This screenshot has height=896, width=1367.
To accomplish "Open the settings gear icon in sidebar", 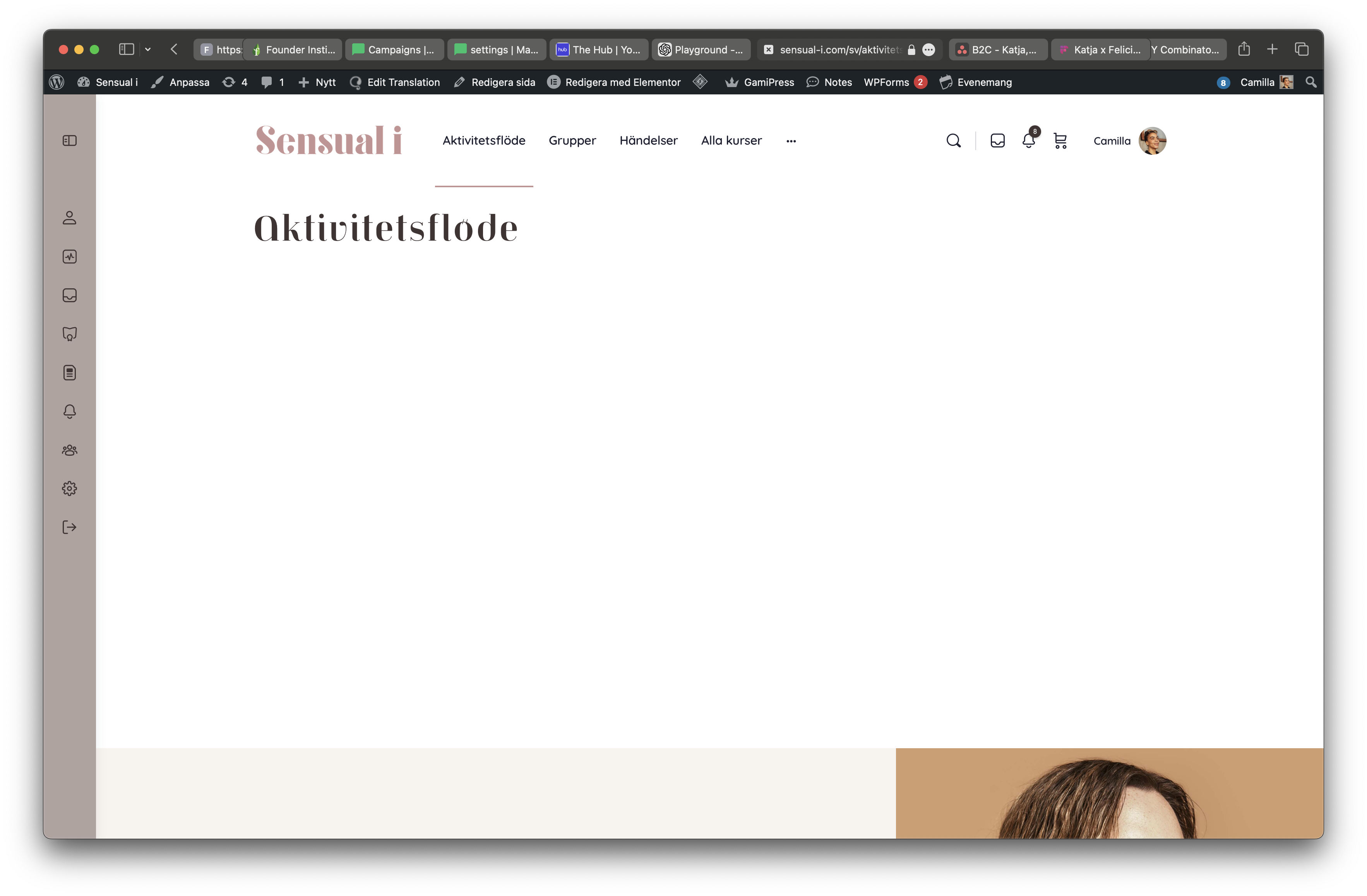I will (70, 489).
